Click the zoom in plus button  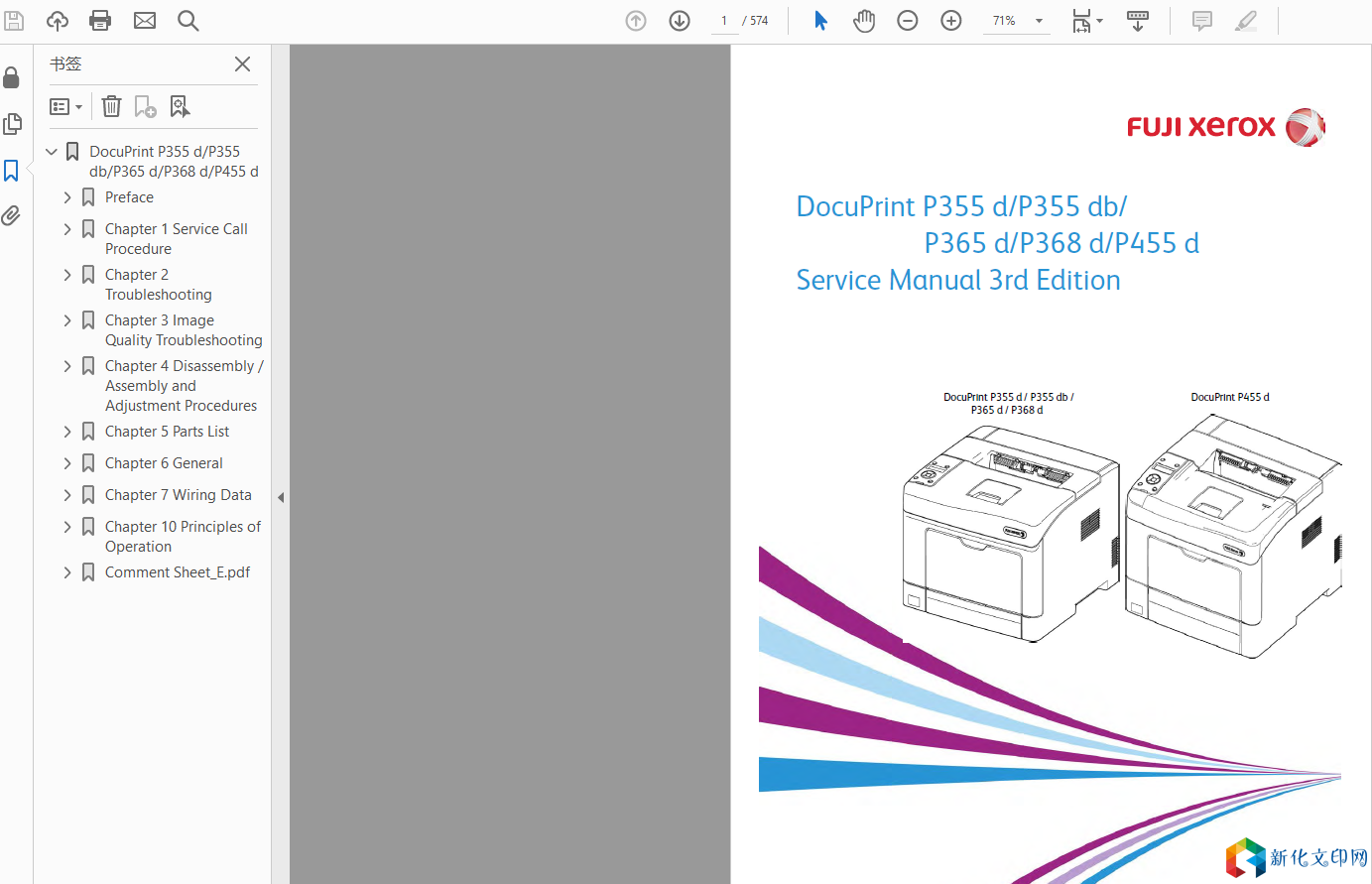click(951, 21)
